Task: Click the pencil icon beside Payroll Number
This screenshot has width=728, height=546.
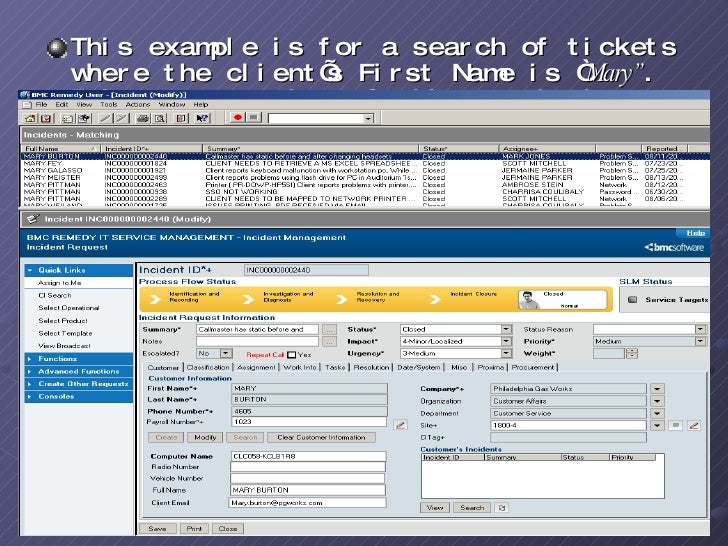Action: (400, 424)
